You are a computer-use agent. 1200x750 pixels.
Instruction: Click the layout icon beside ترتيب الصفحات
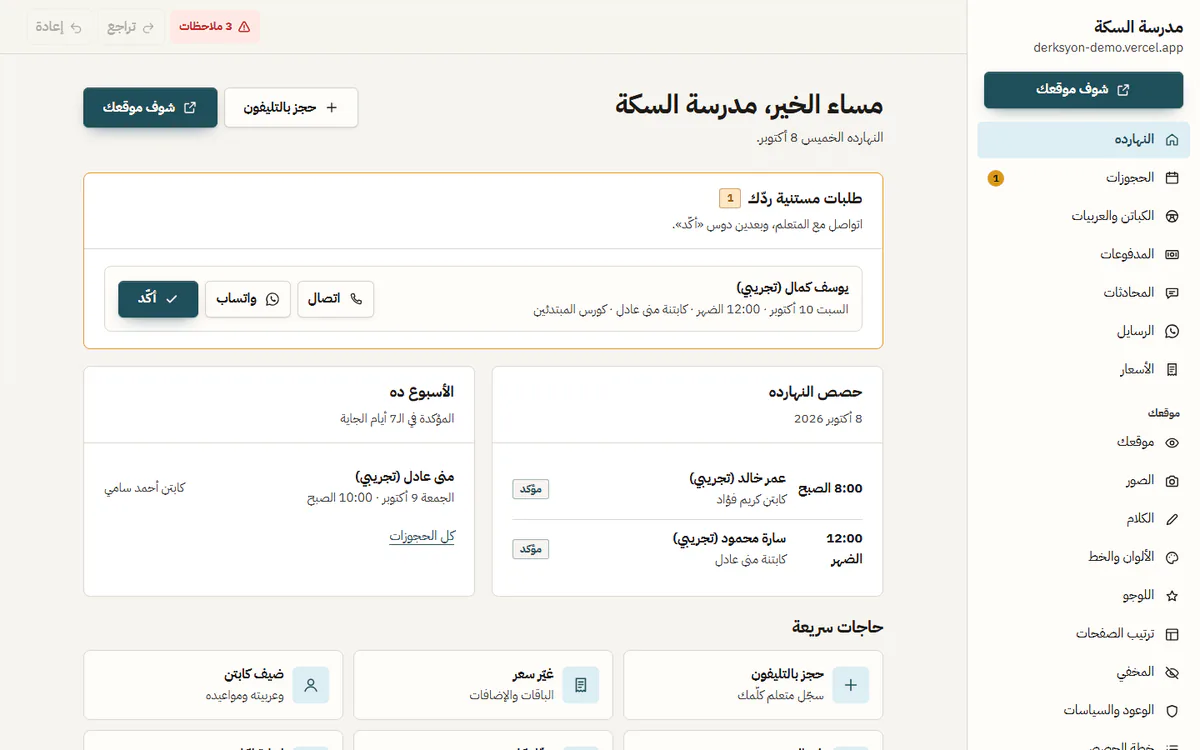(x=1173, y=634)
